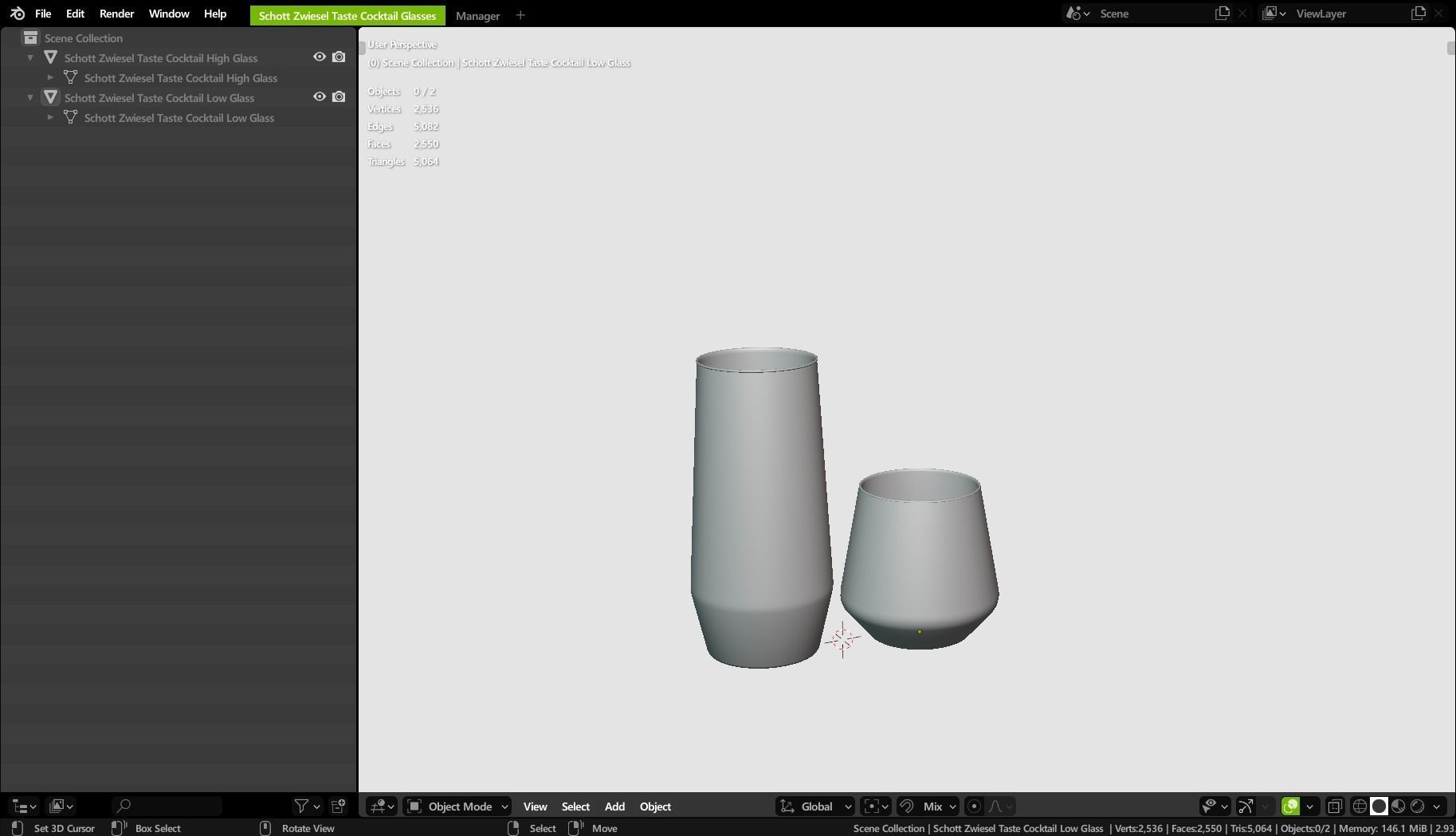Toggle viewport overlays
The image size is (1456, 836).
click(1290, 807)
